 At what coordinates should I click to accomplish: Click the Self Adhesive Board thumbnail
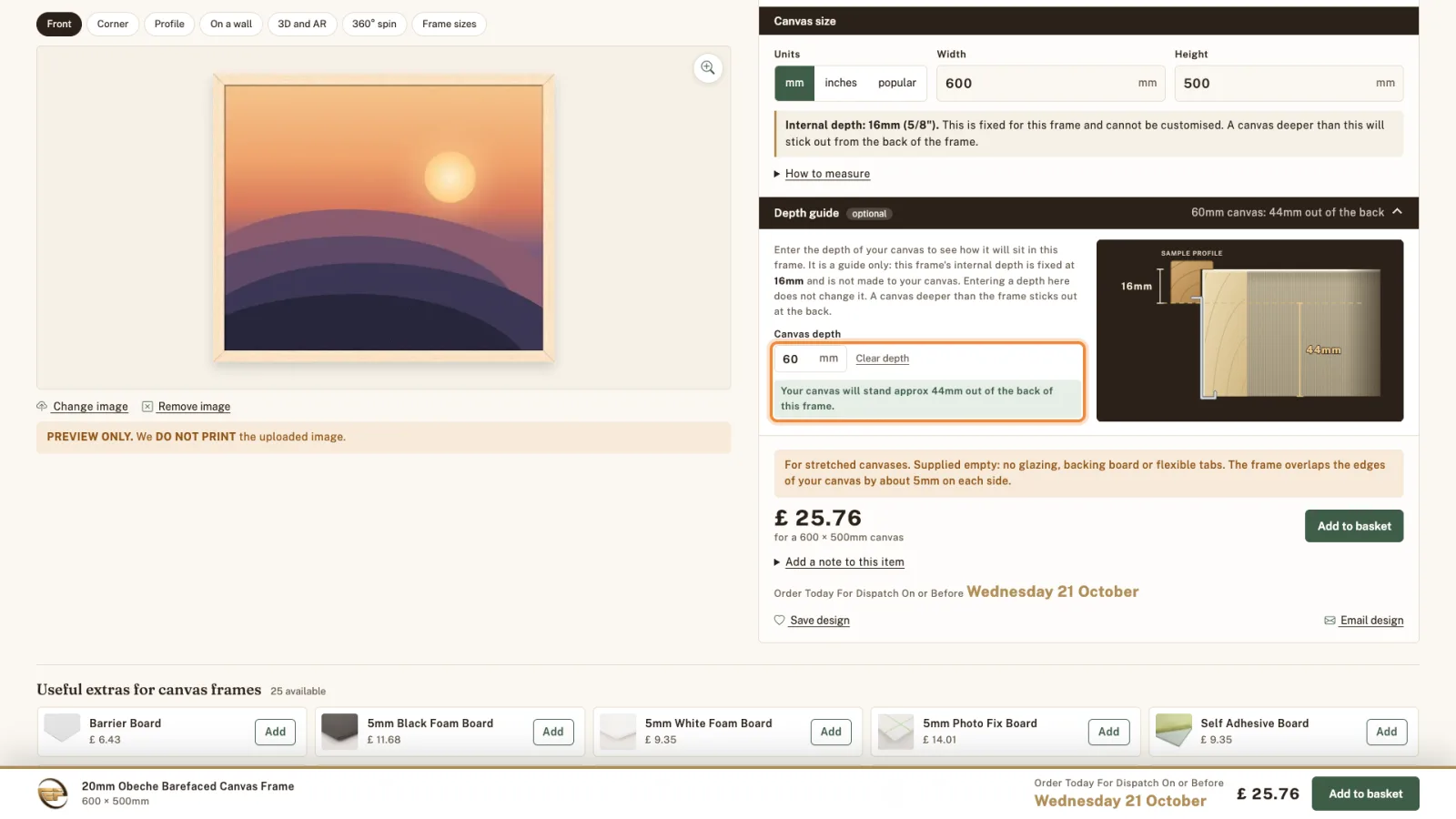click(x=1173, y=731)
